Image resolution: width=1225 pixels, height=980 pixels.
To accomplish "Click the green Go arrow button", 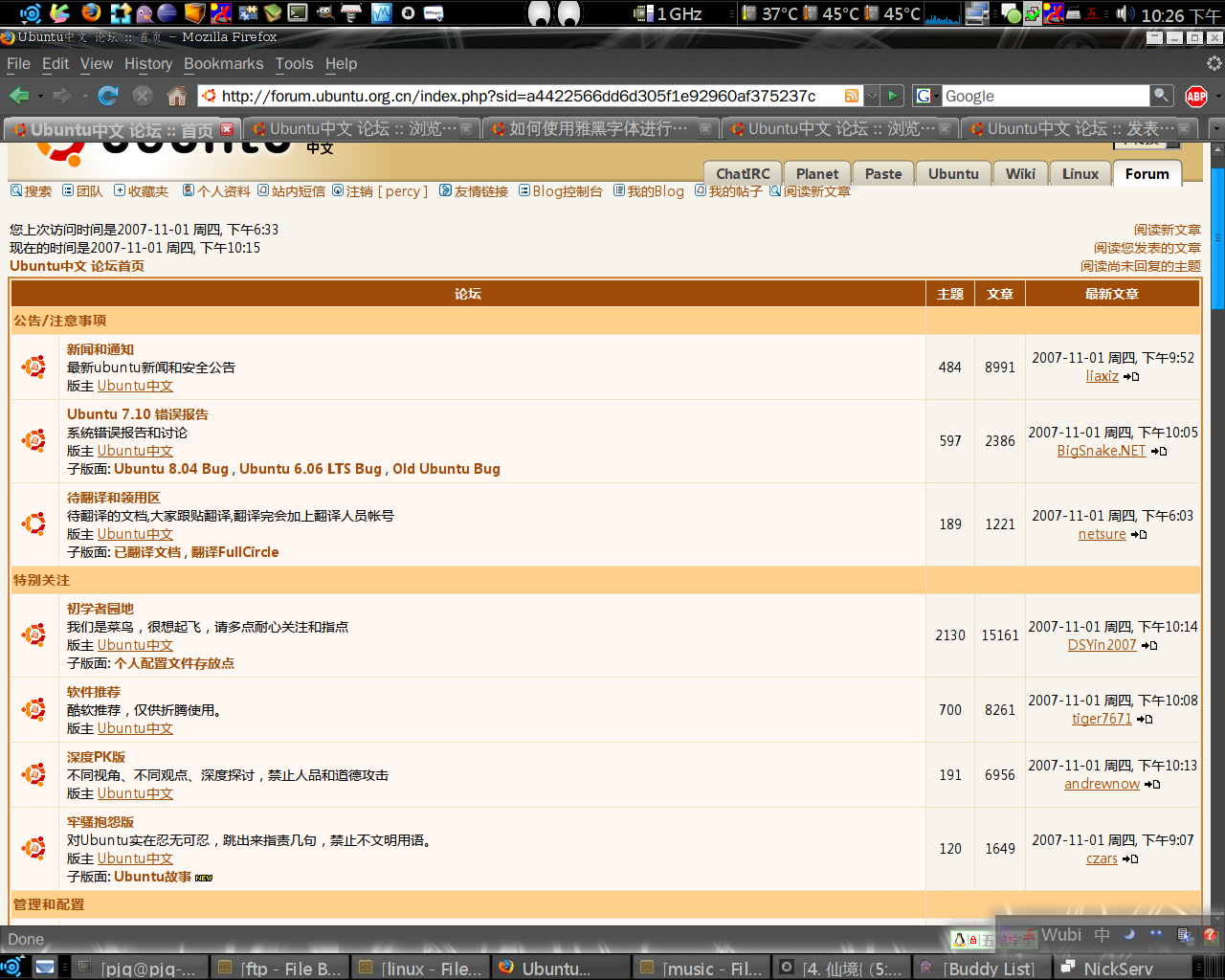I will (x=892, y=96).
